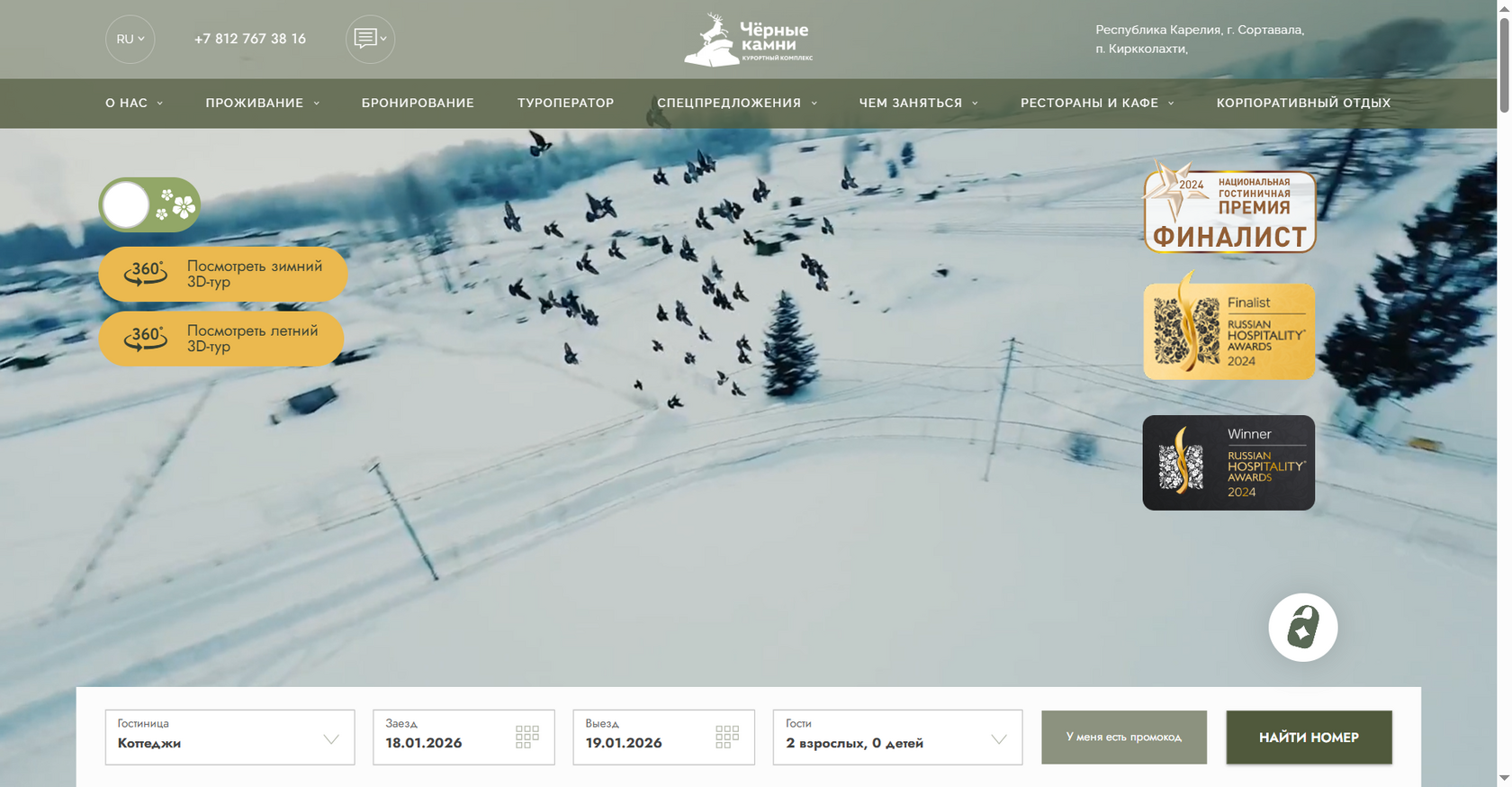Call phone number +7 812 767 38 16
Screen dimensions: 1512x787
250,39
